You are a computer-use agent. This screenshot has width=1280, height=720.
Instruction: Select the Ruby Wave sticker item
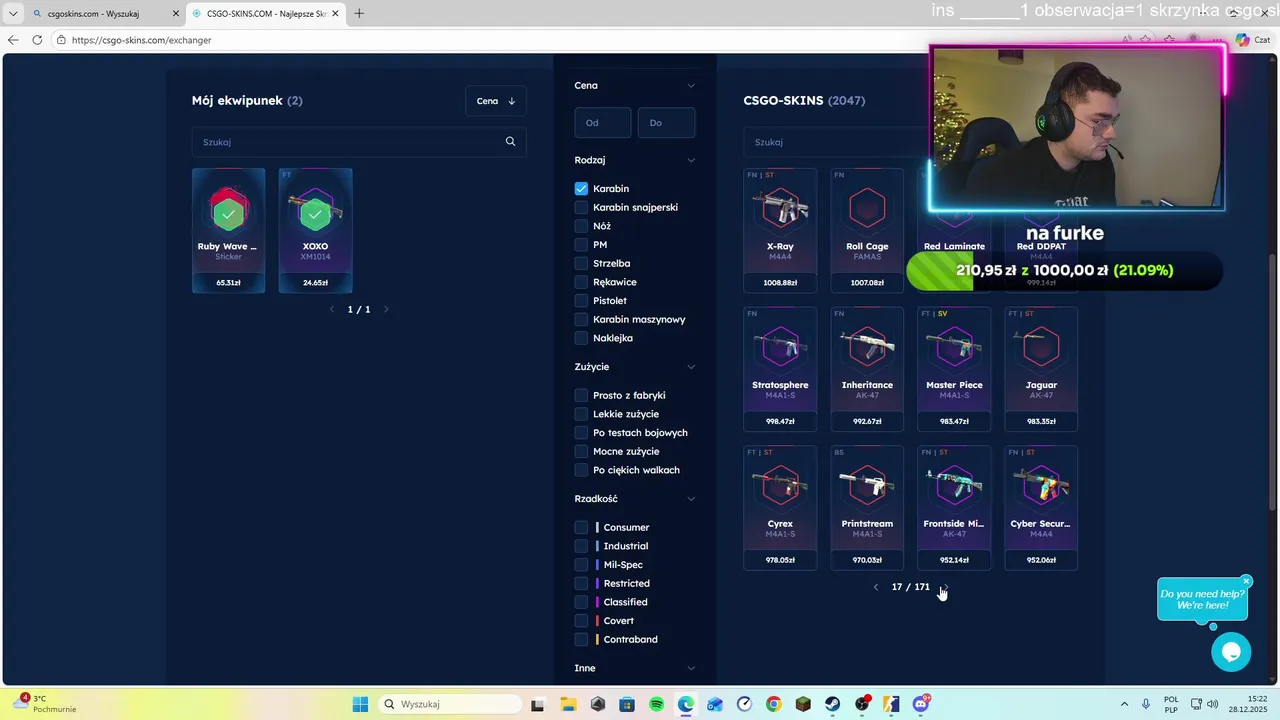tap(228, 230)
